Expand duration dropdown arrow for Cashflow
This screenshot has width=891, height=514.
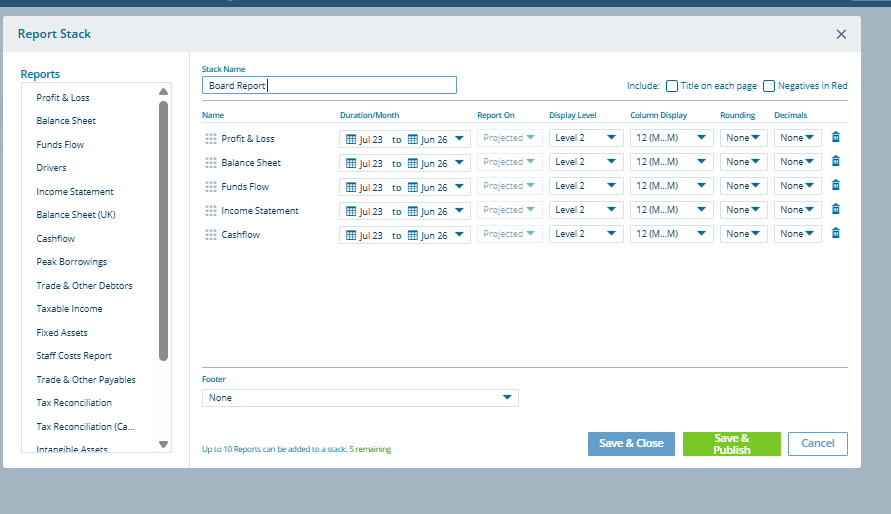pyautogui.click(x=459, y=235)
